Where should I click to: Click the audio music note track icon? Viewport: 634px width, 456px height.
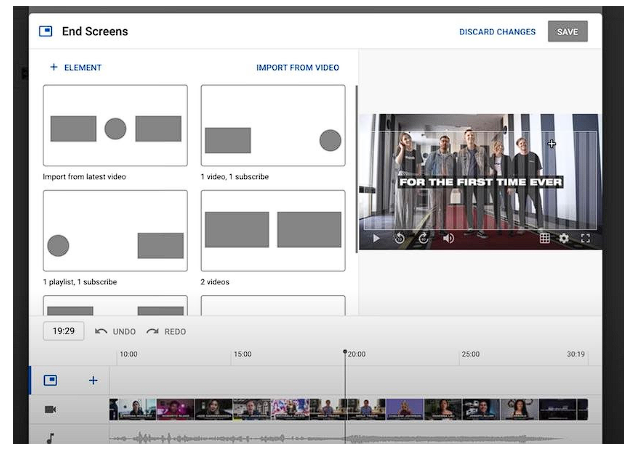click(x=50, y=438)
